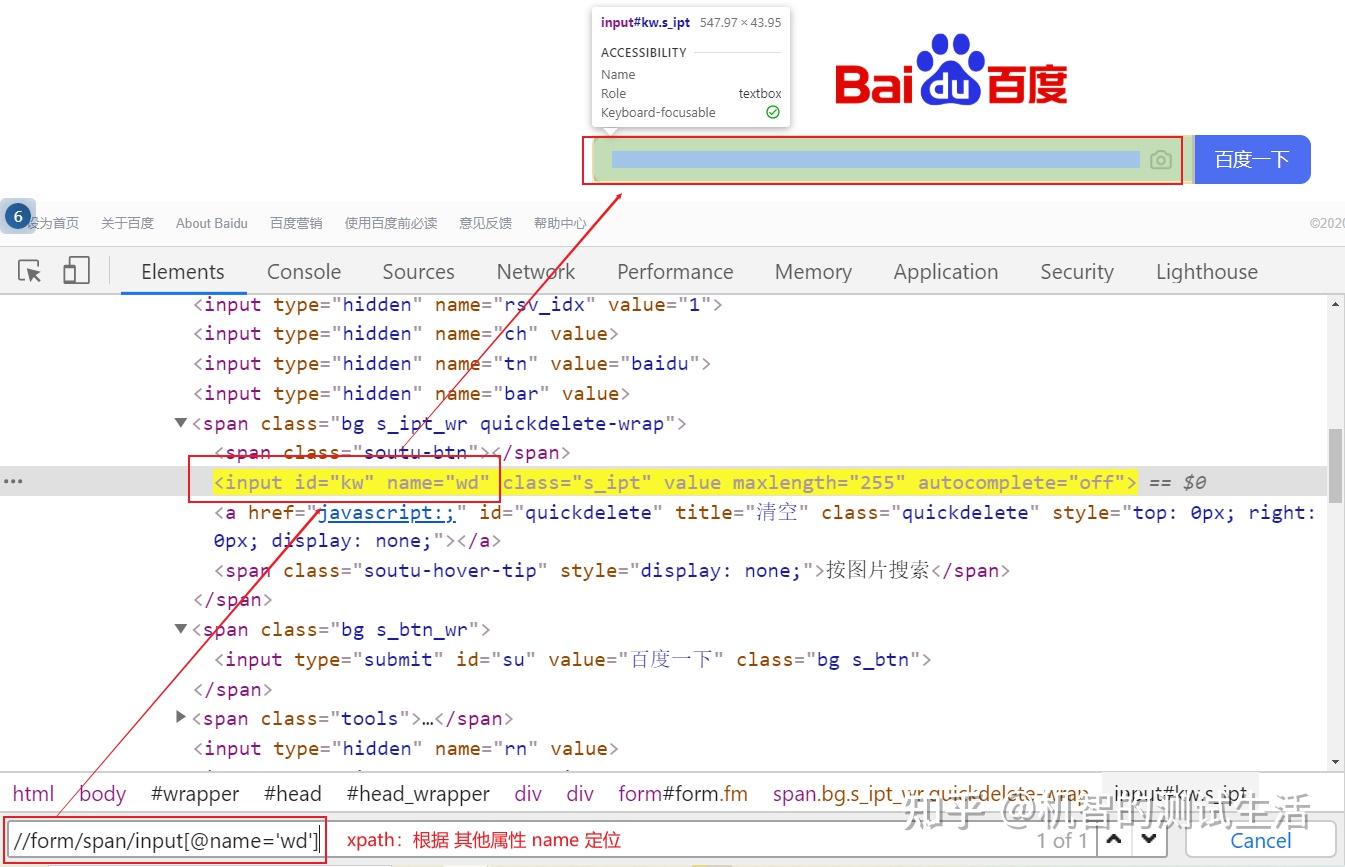Toggle the device emulation toolbar
1345x867 pixels.
76,270
